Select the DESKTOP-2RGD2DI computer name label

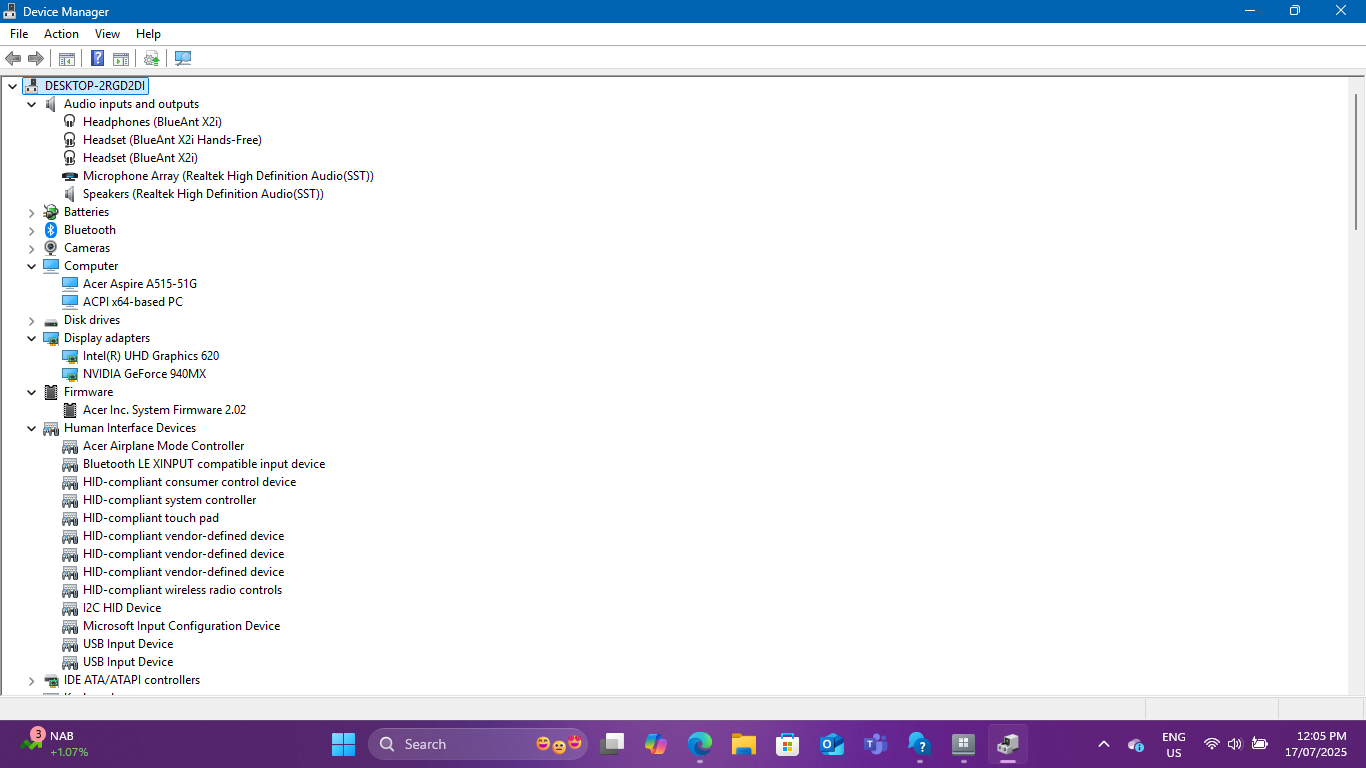[x=95, y=86]
